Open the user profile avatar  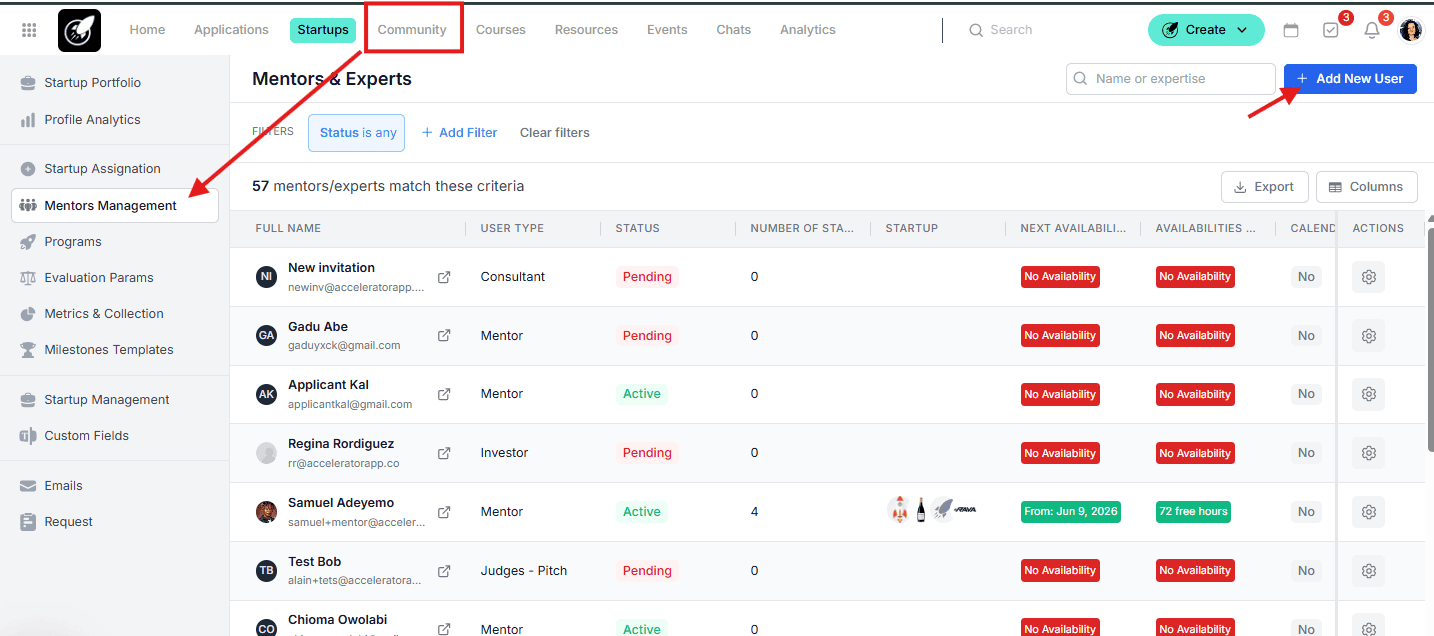1411,30
